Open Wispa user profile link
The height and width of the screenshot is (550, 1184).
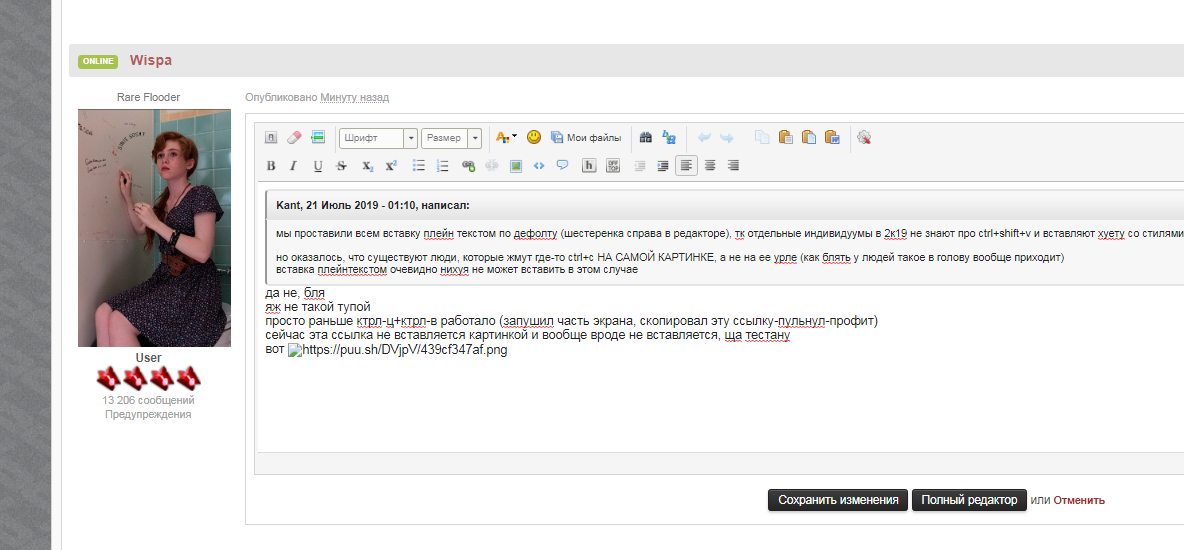(x=150, y=60)
